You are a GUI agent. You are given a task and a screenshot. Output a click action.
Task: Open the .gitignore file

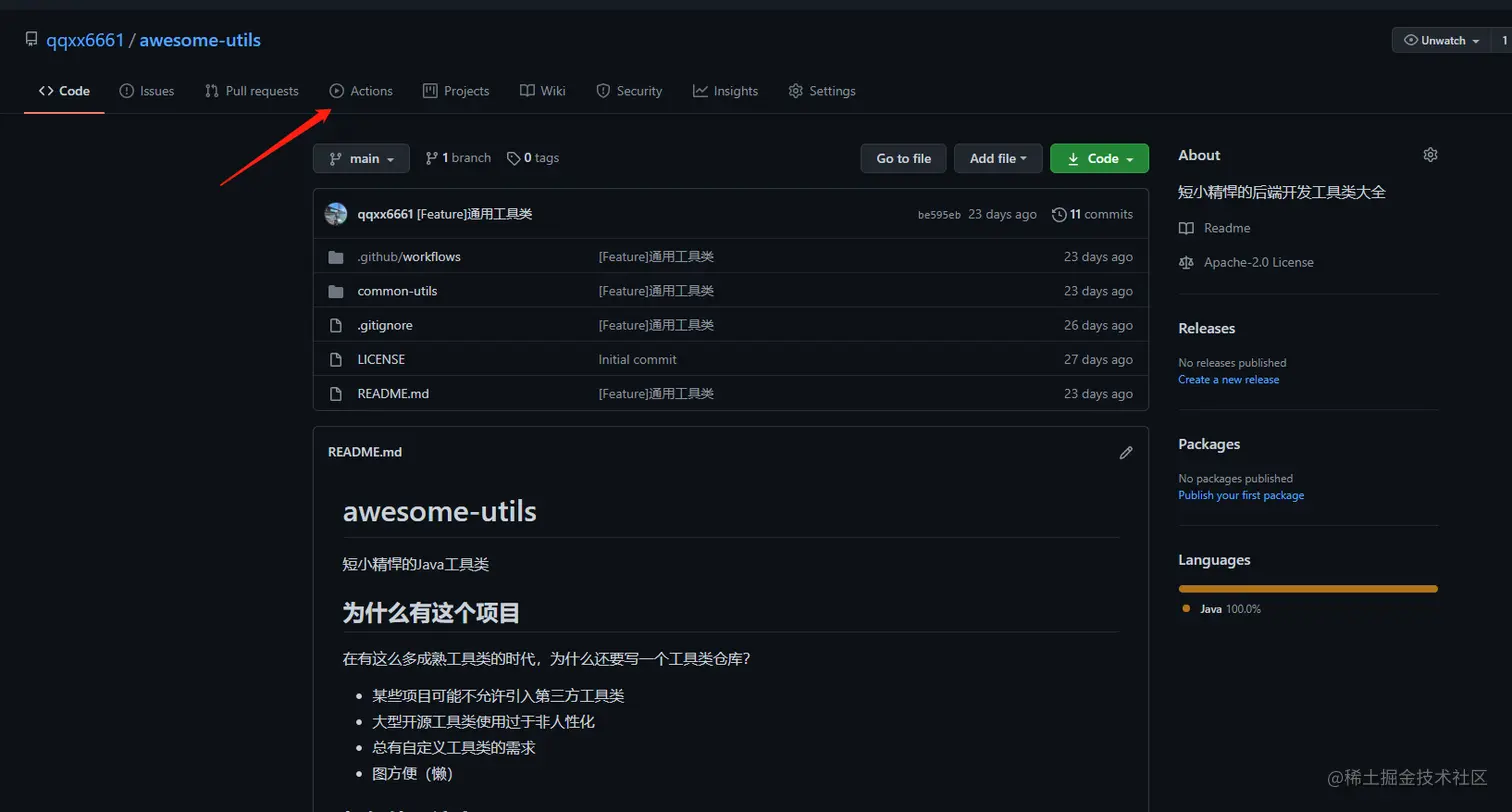click(x=385, y=325)
